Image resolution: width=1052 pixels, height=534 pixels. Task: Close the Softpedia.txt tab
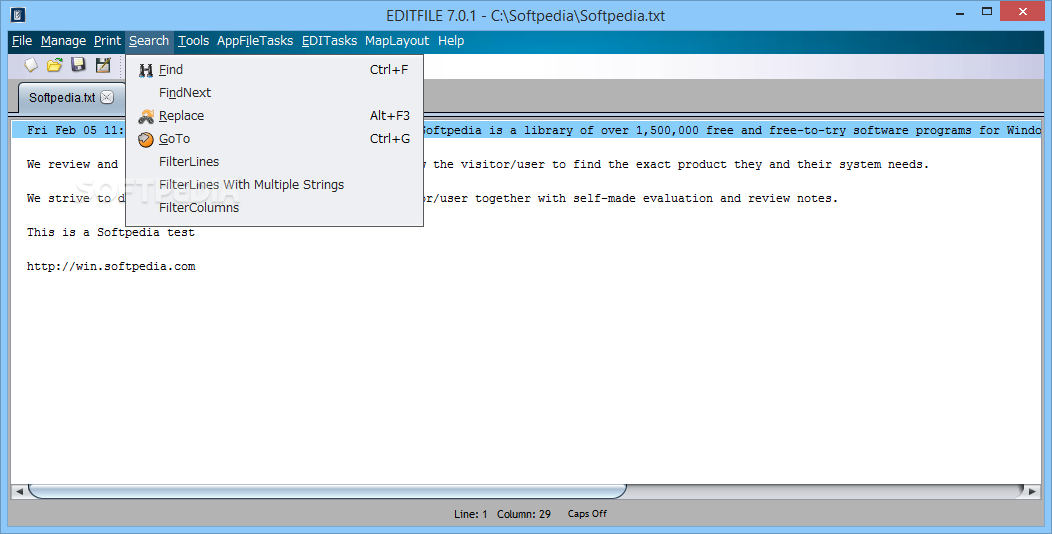(107, 97)
